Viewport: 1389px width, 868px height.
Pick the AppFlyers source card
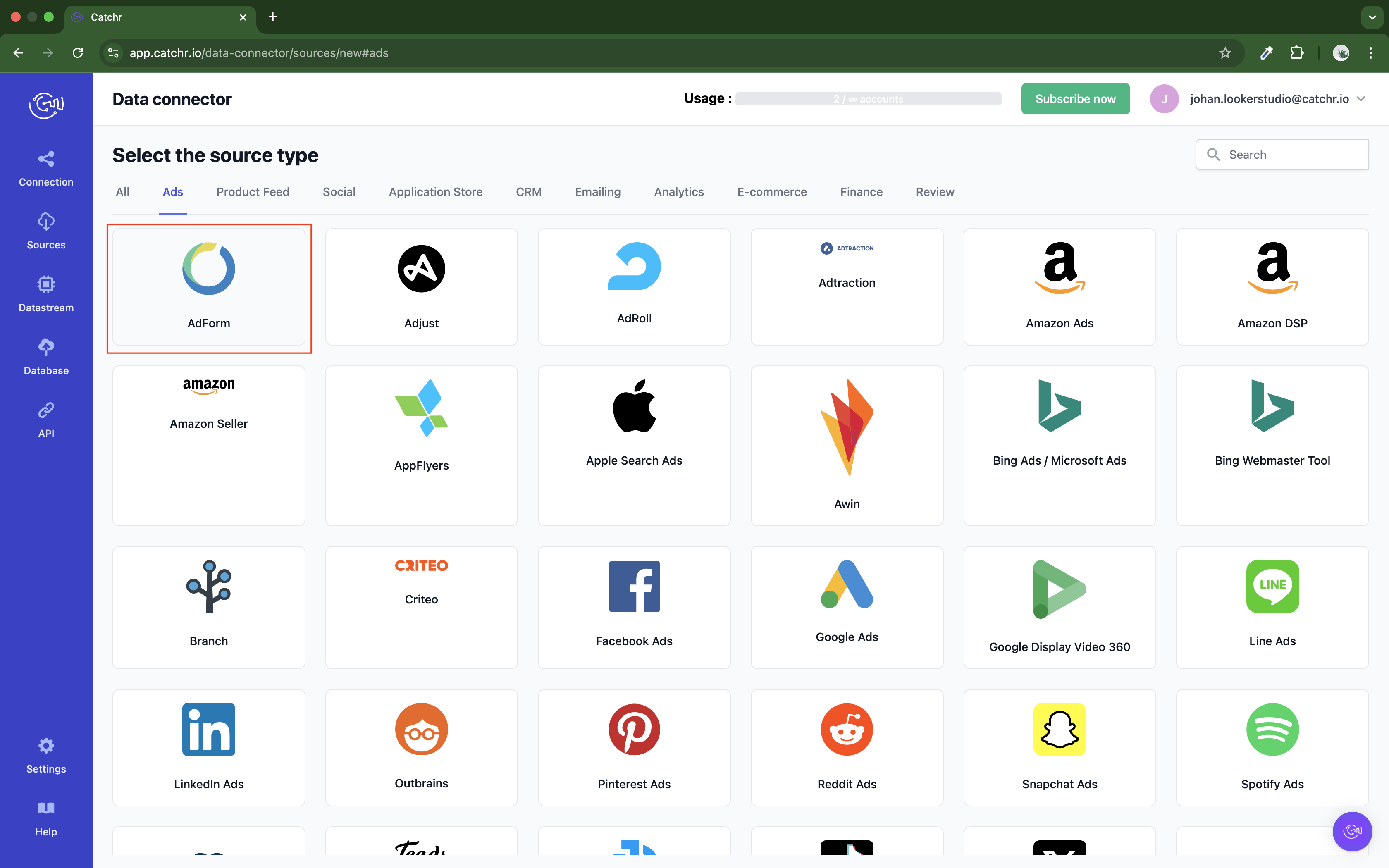pos(421,446)
